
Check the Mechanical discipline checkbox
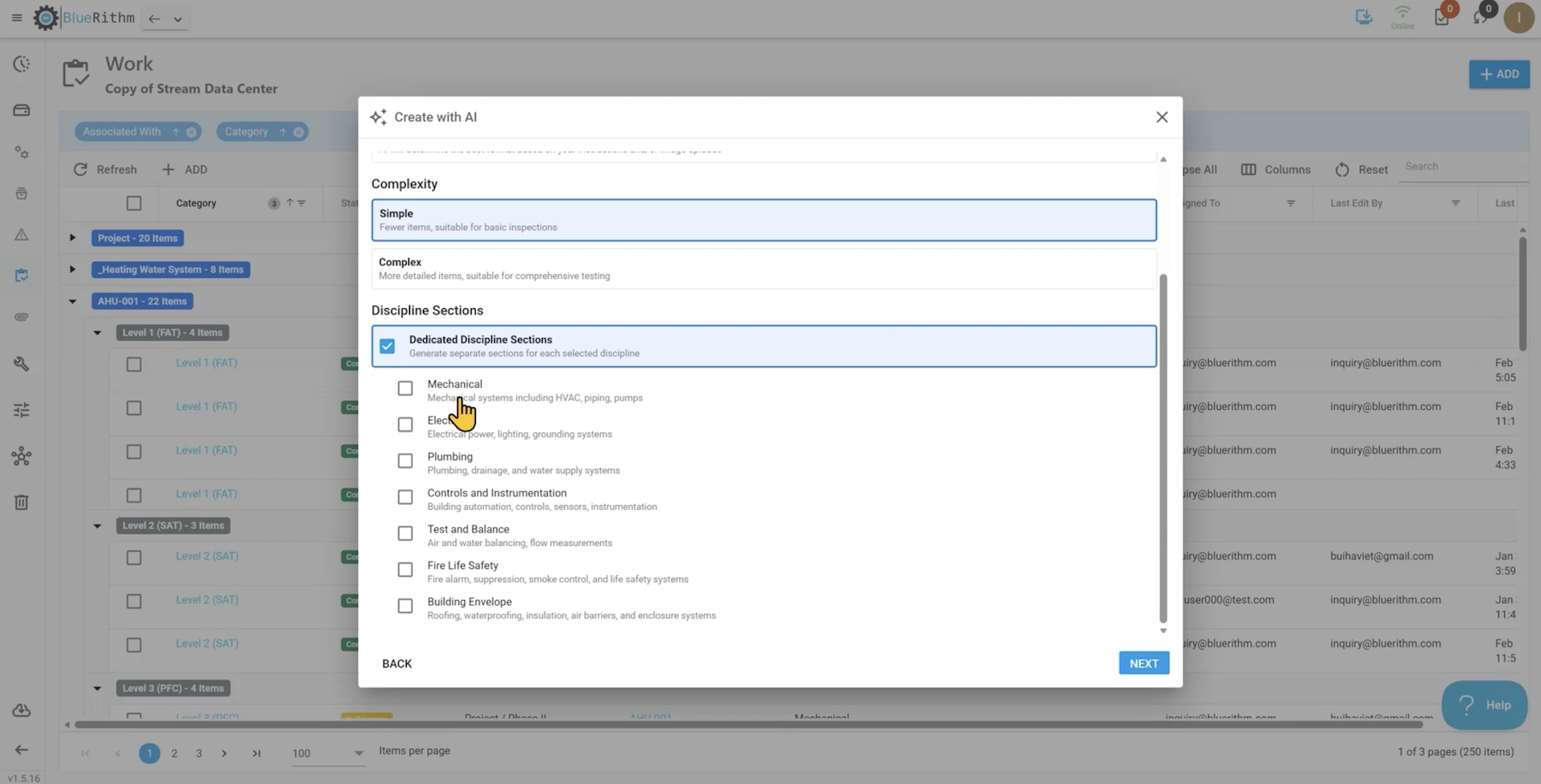405,389
